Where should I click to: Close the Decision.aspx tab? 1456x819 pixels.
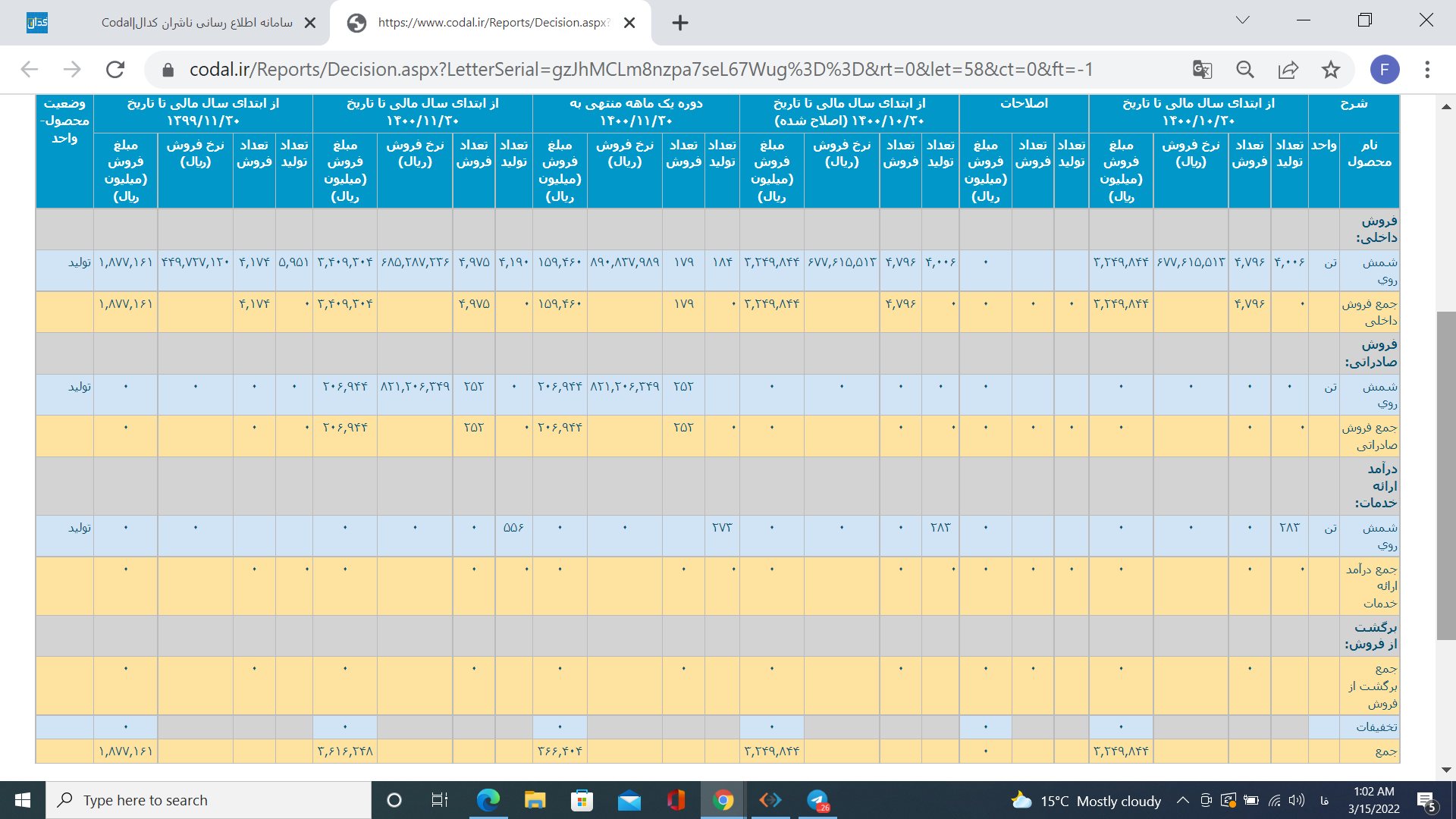[x=629, y=23]
